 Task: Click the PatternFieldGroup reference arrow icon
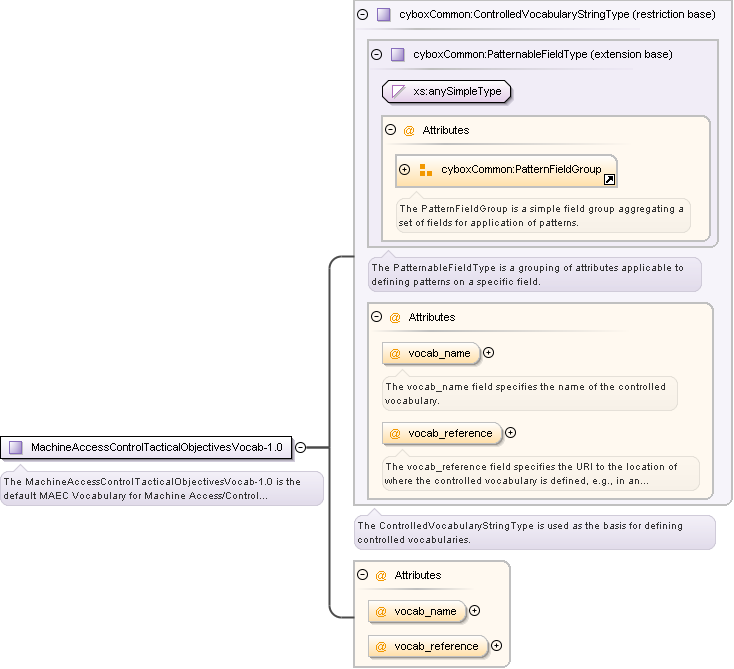[609, 179]
